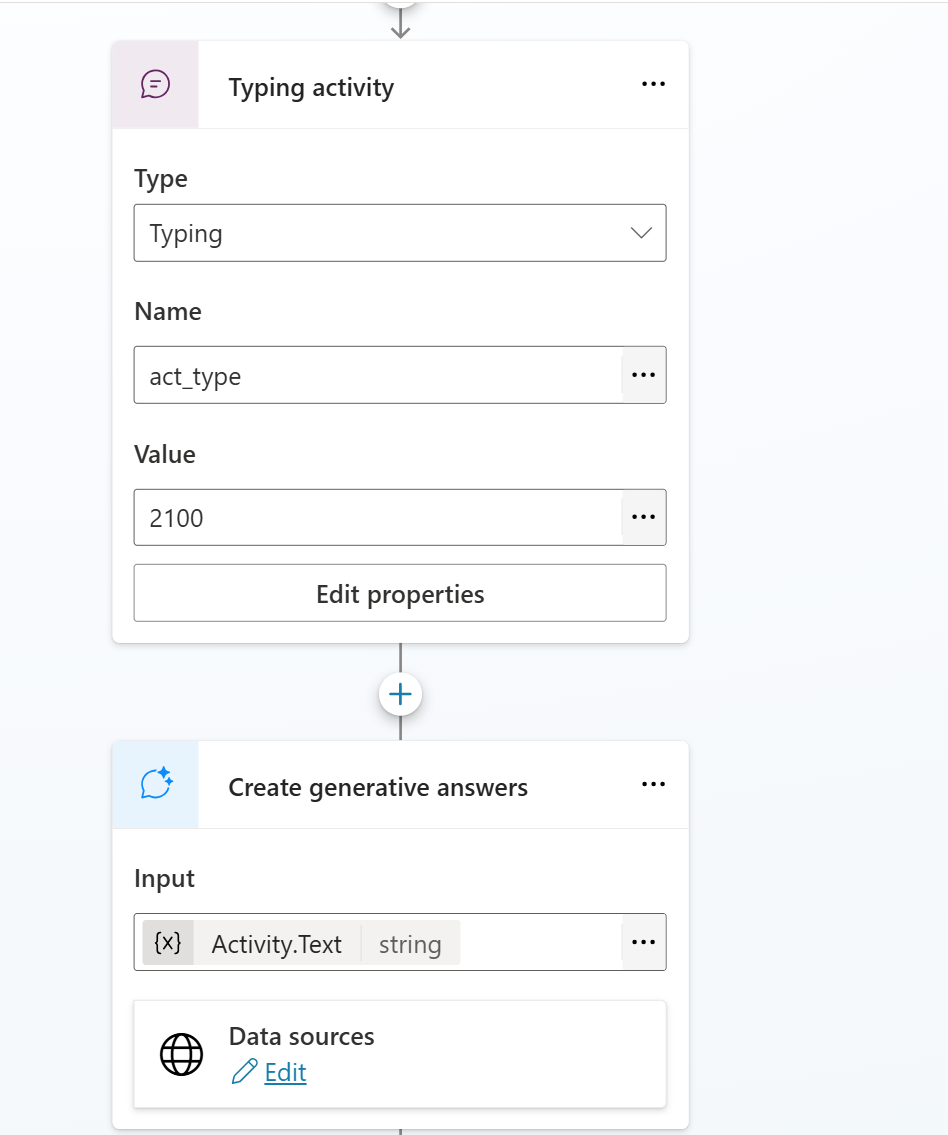Open the ellipsis menu beside the Name field
This screenshot has height=1135, width=948.
pos(643,375)
